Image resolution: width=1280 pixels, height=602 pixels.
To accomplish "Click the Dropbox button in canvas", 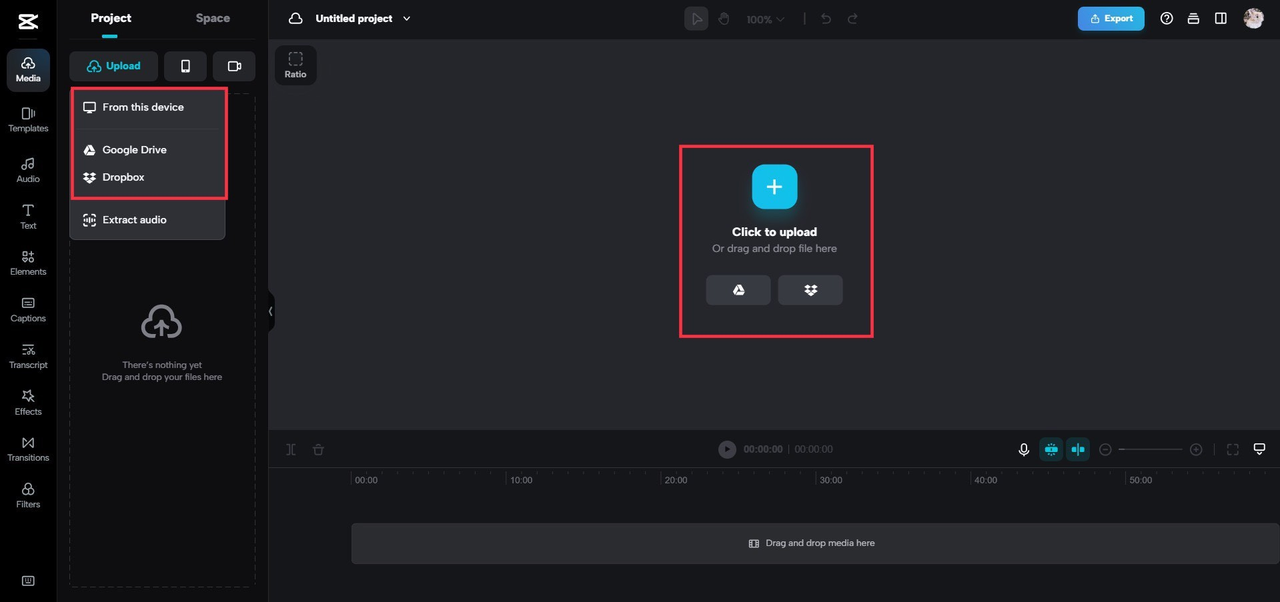I will (x=811, y=290).
